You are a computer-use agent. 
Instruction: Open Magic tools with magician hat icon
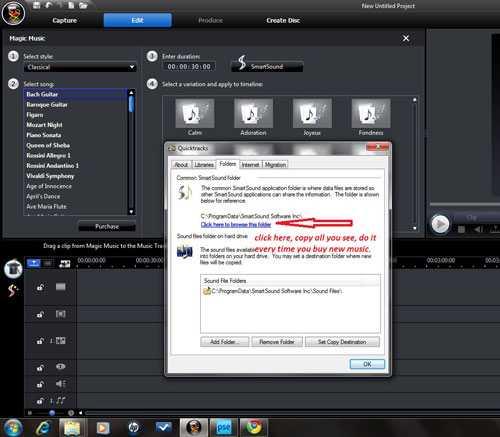[13, 269]
